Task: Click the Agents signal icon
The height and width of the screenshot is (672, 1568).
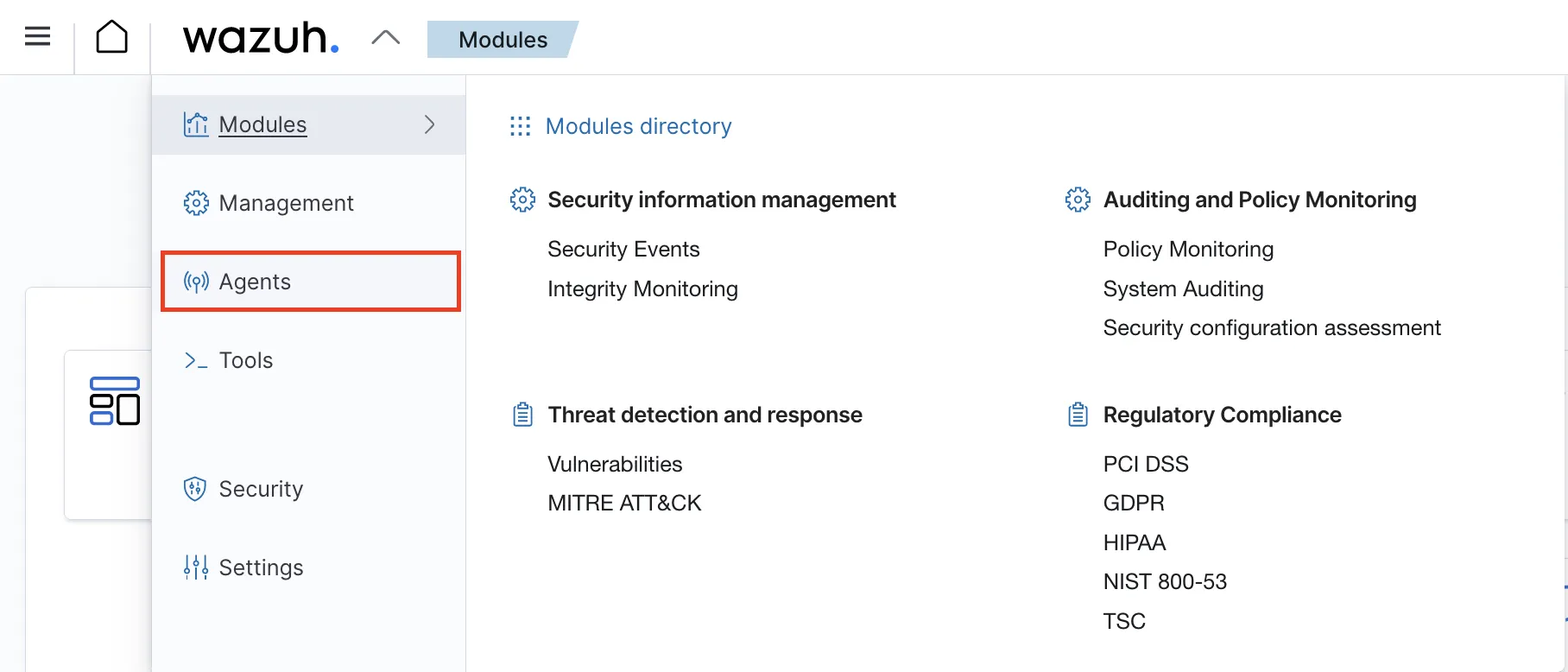Action: 196,282
